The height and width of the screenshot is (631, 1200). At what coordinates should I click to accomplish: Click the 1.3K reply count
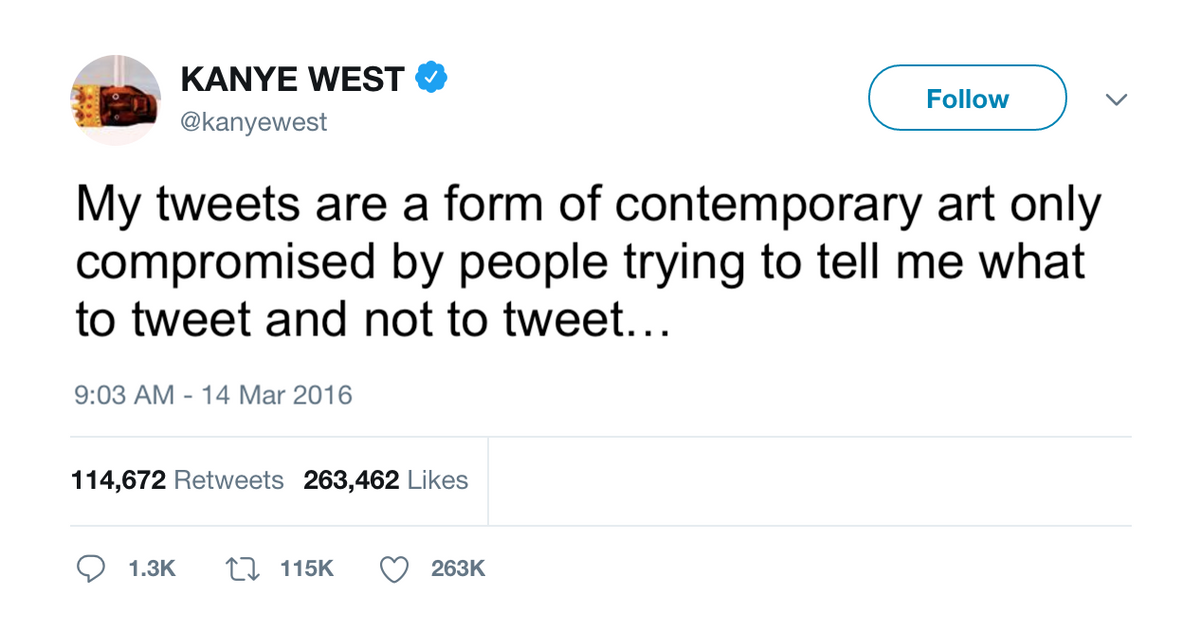pyautogui.click(x=152, y=569)
